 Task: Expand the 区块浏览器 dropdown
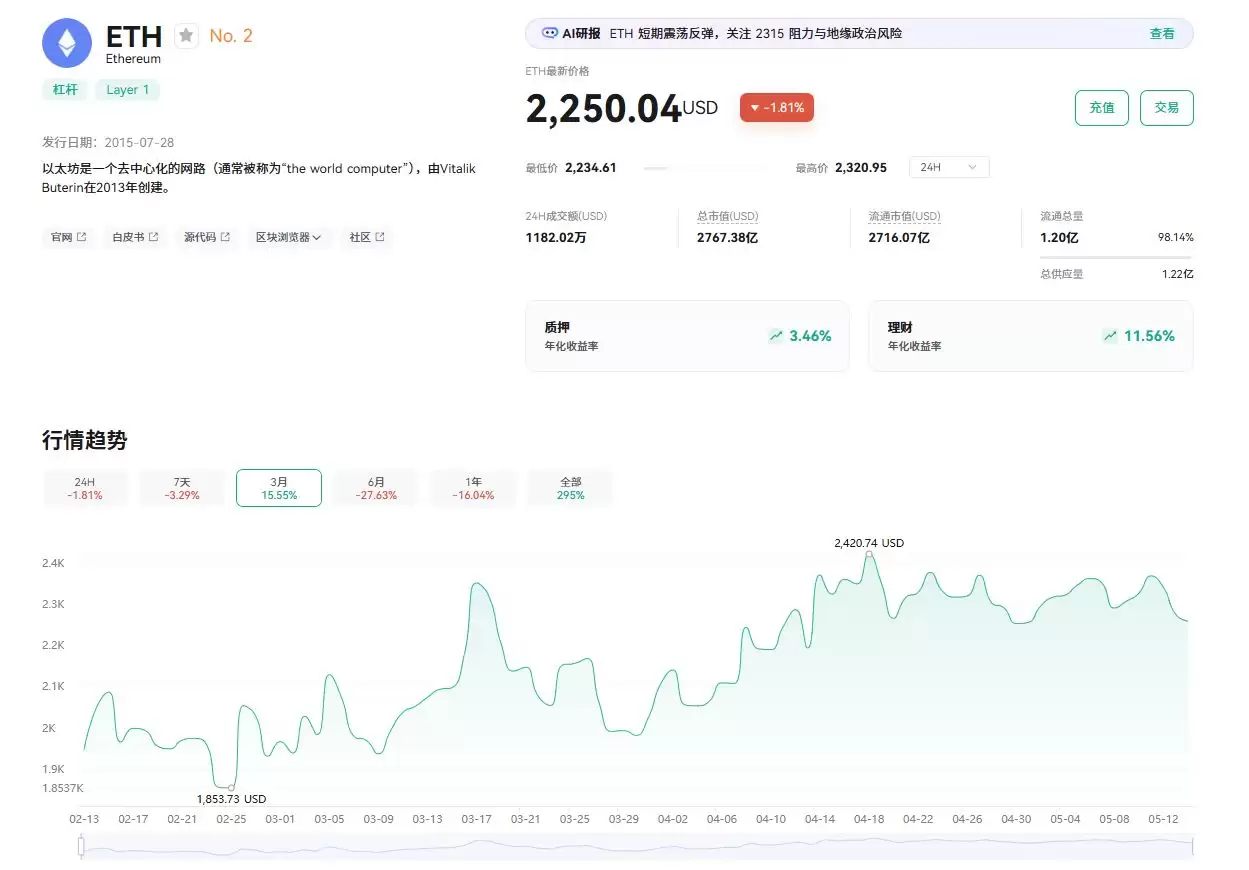288,237
